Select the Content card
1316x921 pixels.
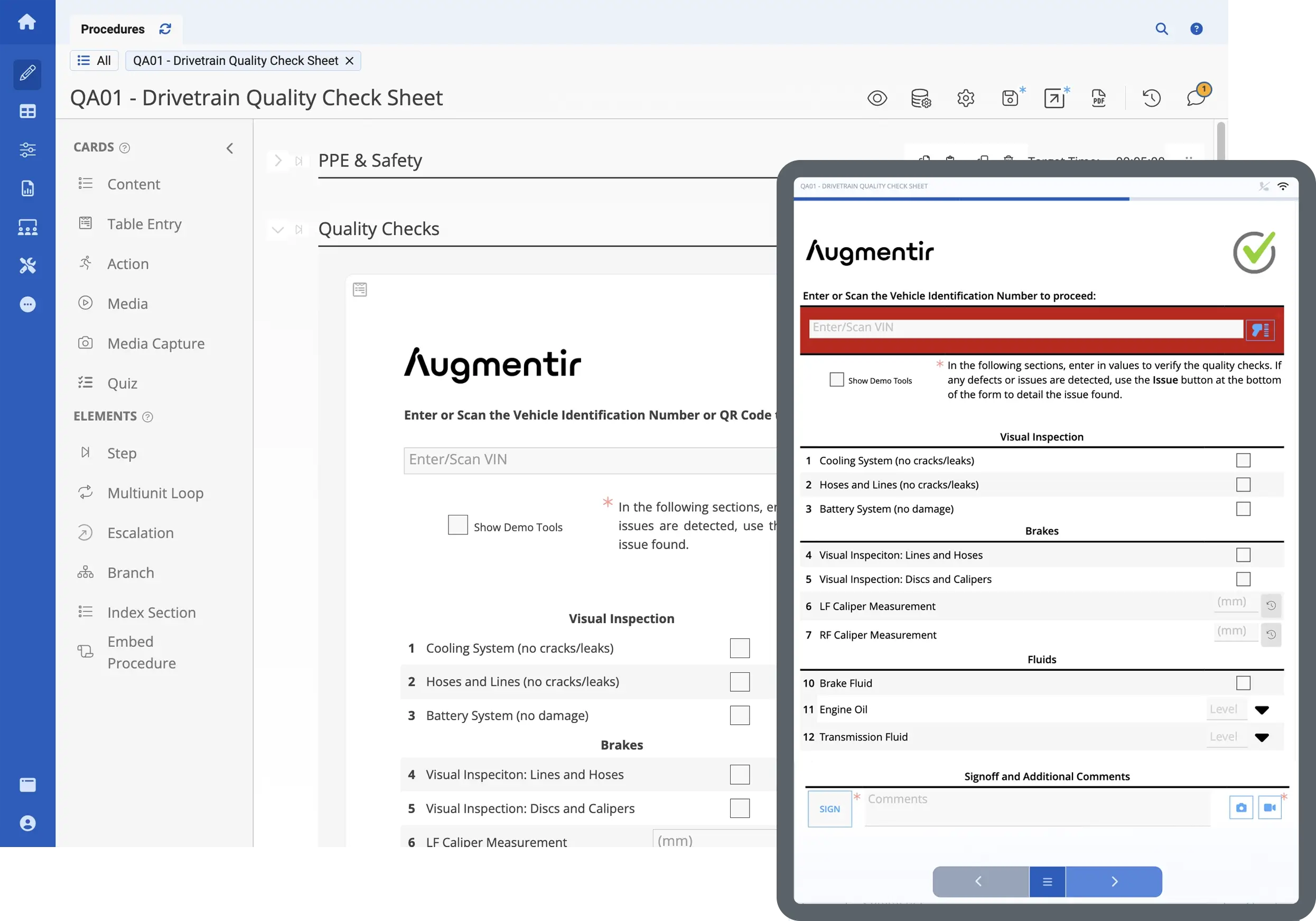133,184
